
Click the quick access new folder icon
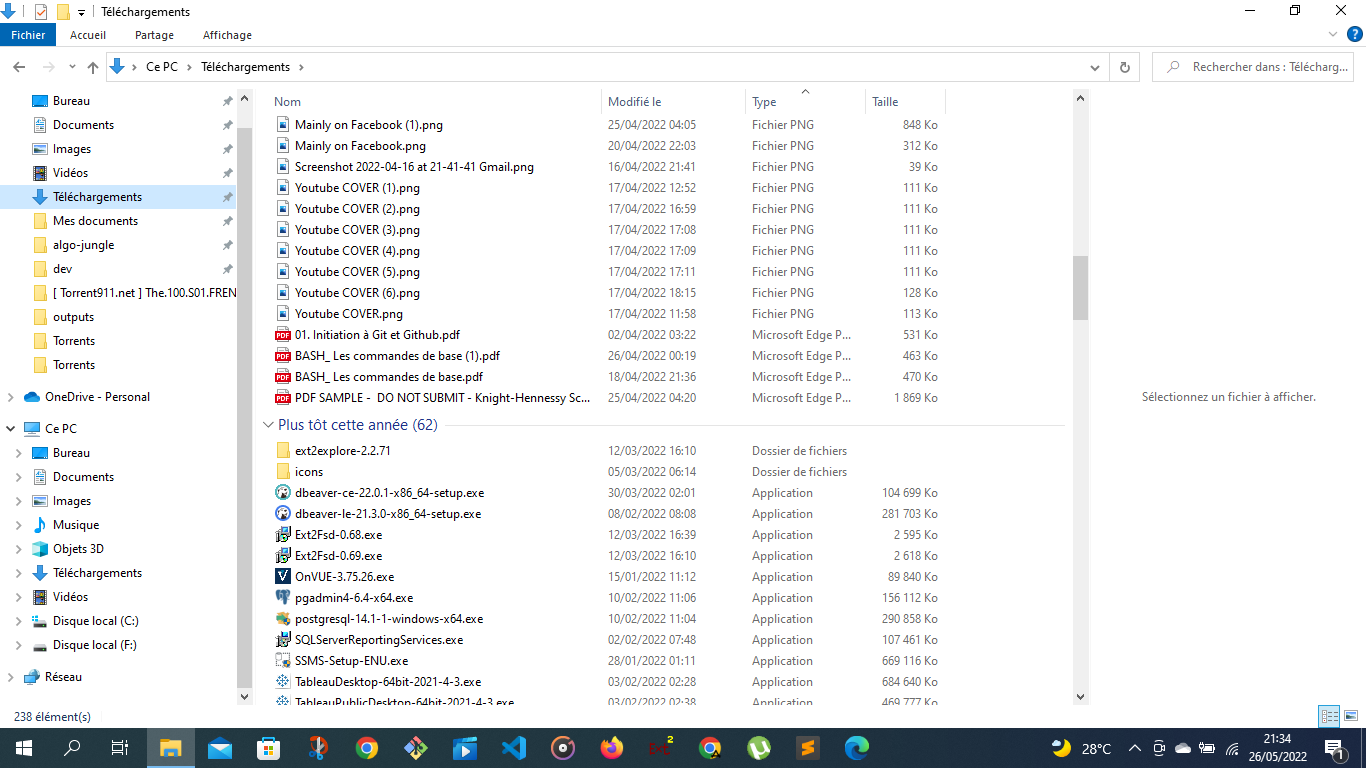point(63,12)
